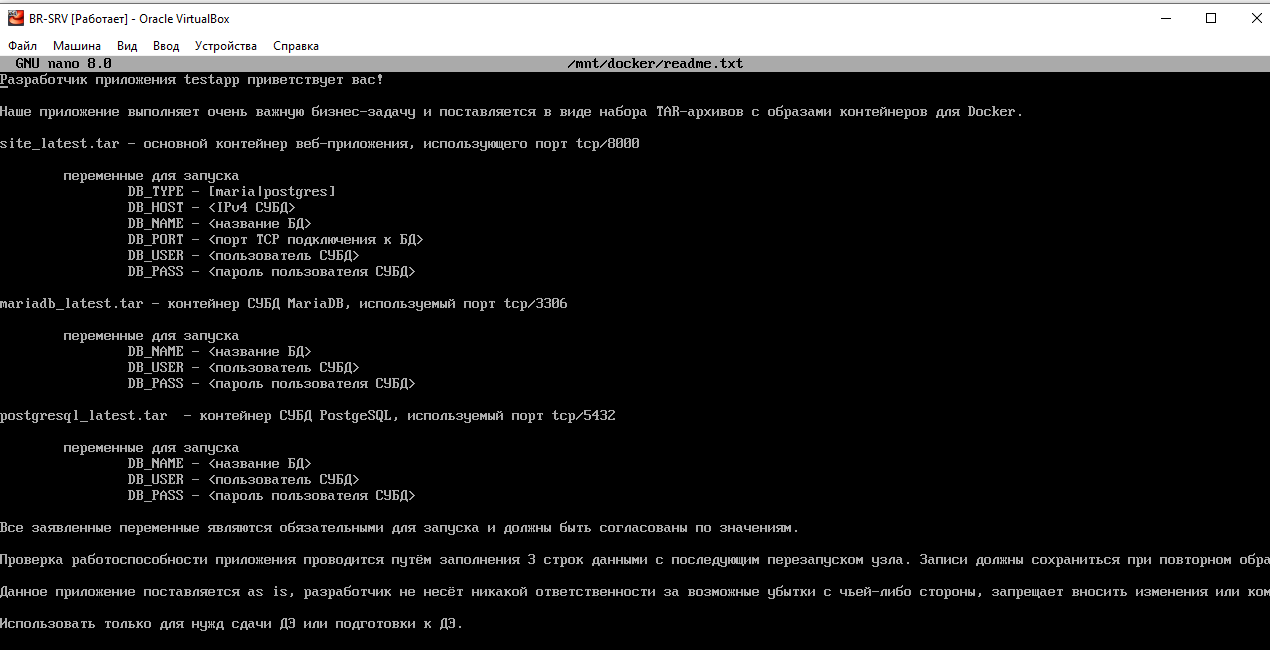Open the Устройства menu
Image resolution: width=1270 pixels, height=650 pixels.
226,46
